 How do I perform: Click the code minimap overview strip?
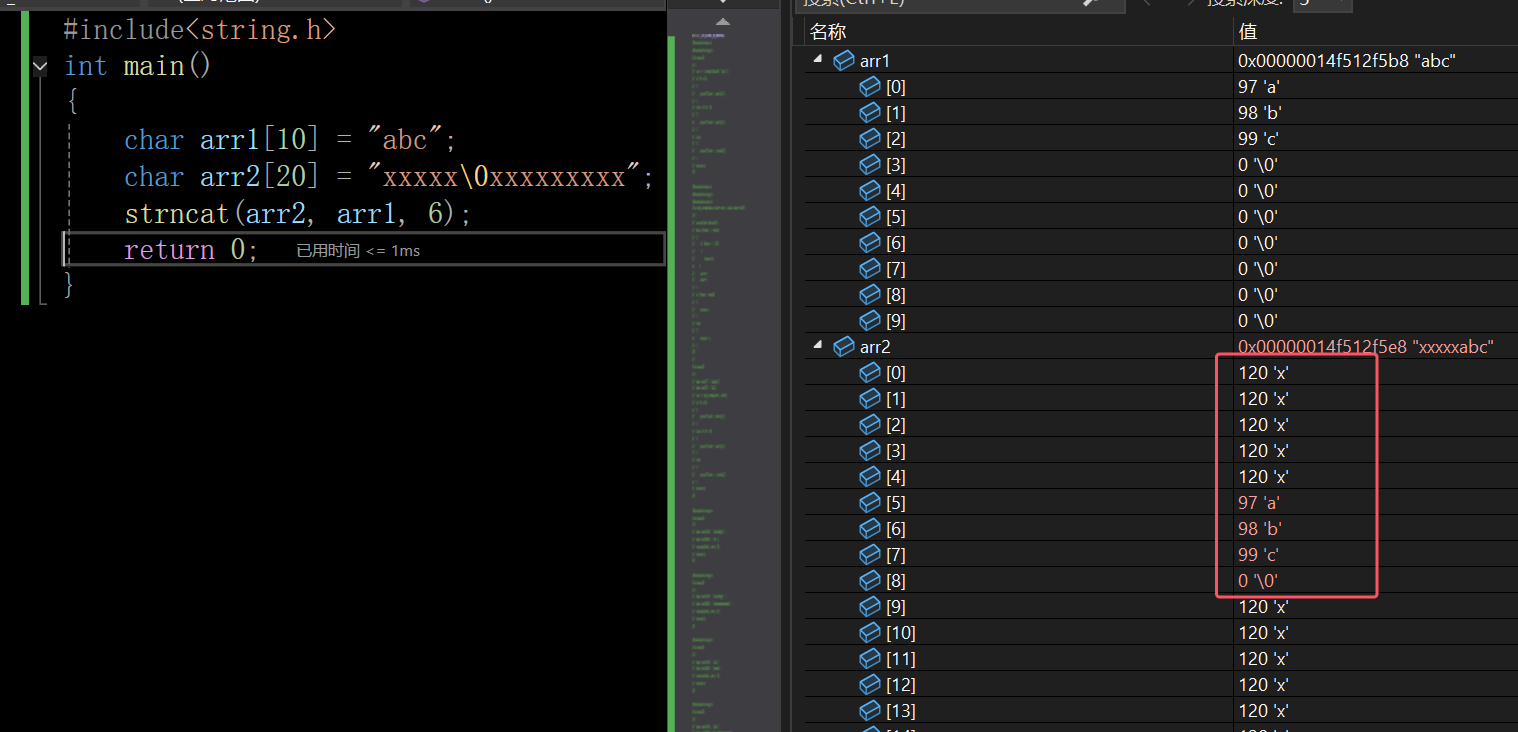(723, 380)
